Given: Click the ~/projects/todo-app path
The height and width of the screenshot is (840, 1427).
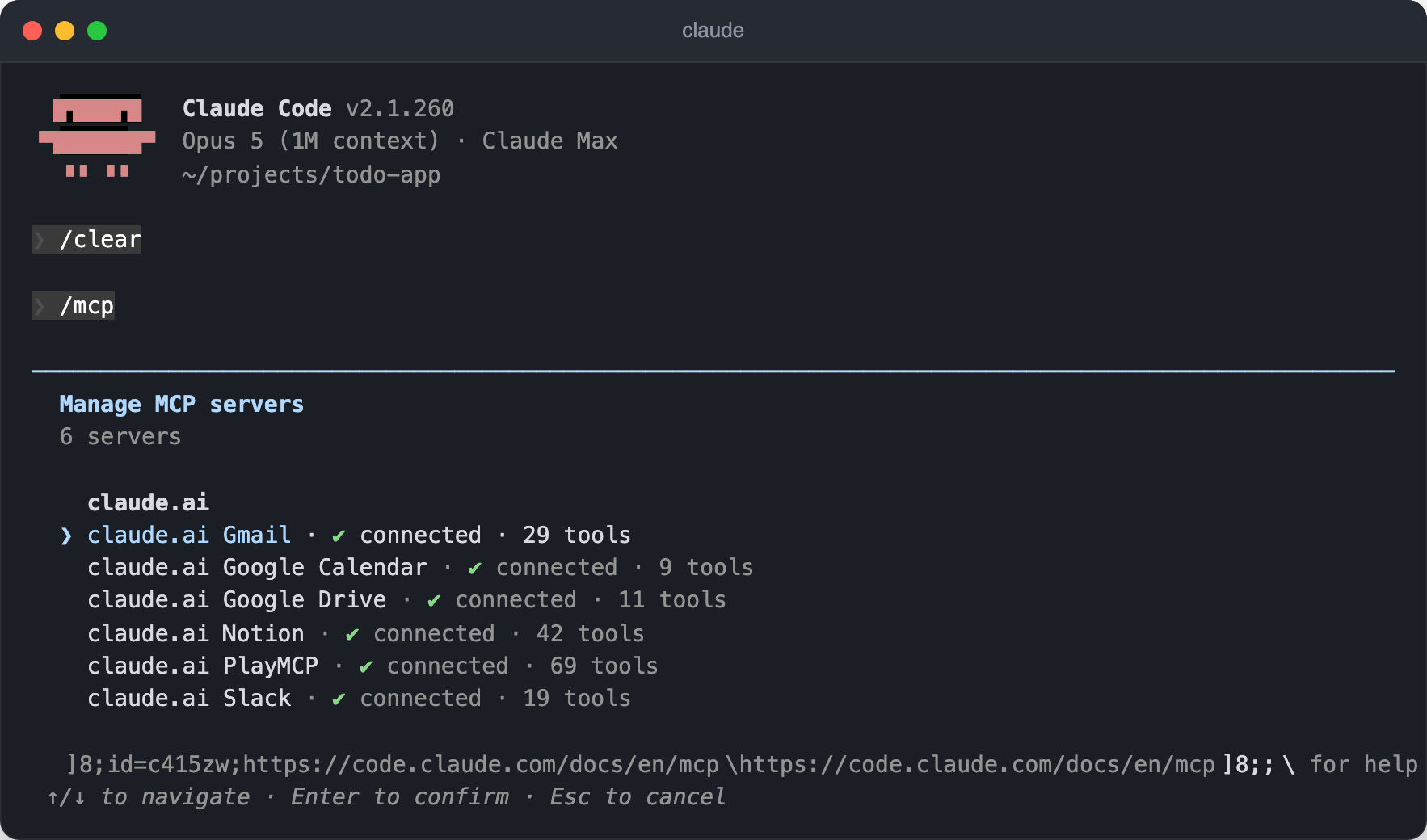Looking at the screenshot, I should point(312,175).
